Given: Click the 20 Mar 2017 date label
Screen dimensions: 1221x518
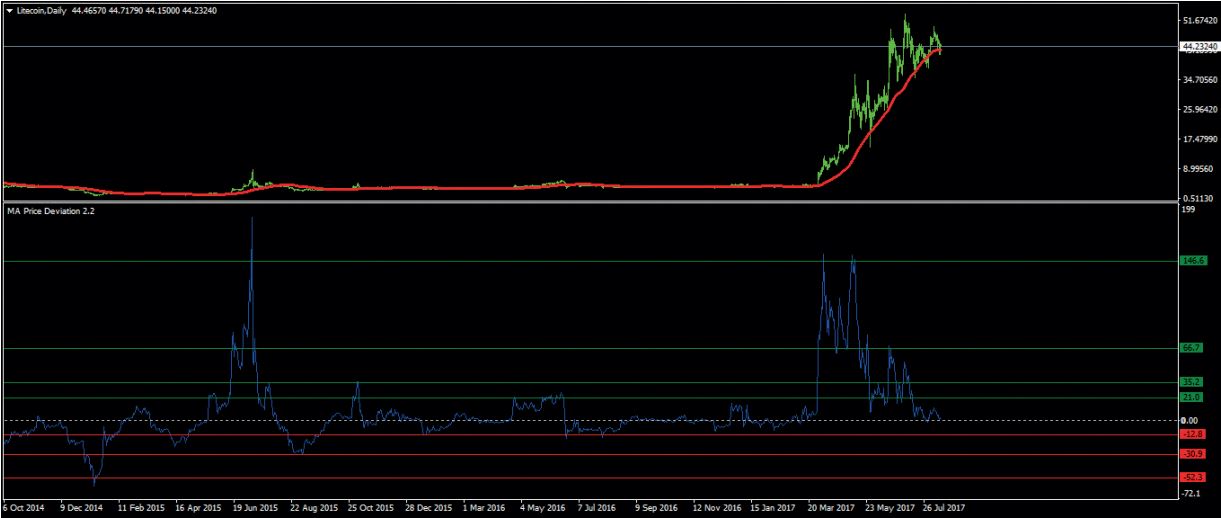Looking at the screenshot, I should click(832, 507).
